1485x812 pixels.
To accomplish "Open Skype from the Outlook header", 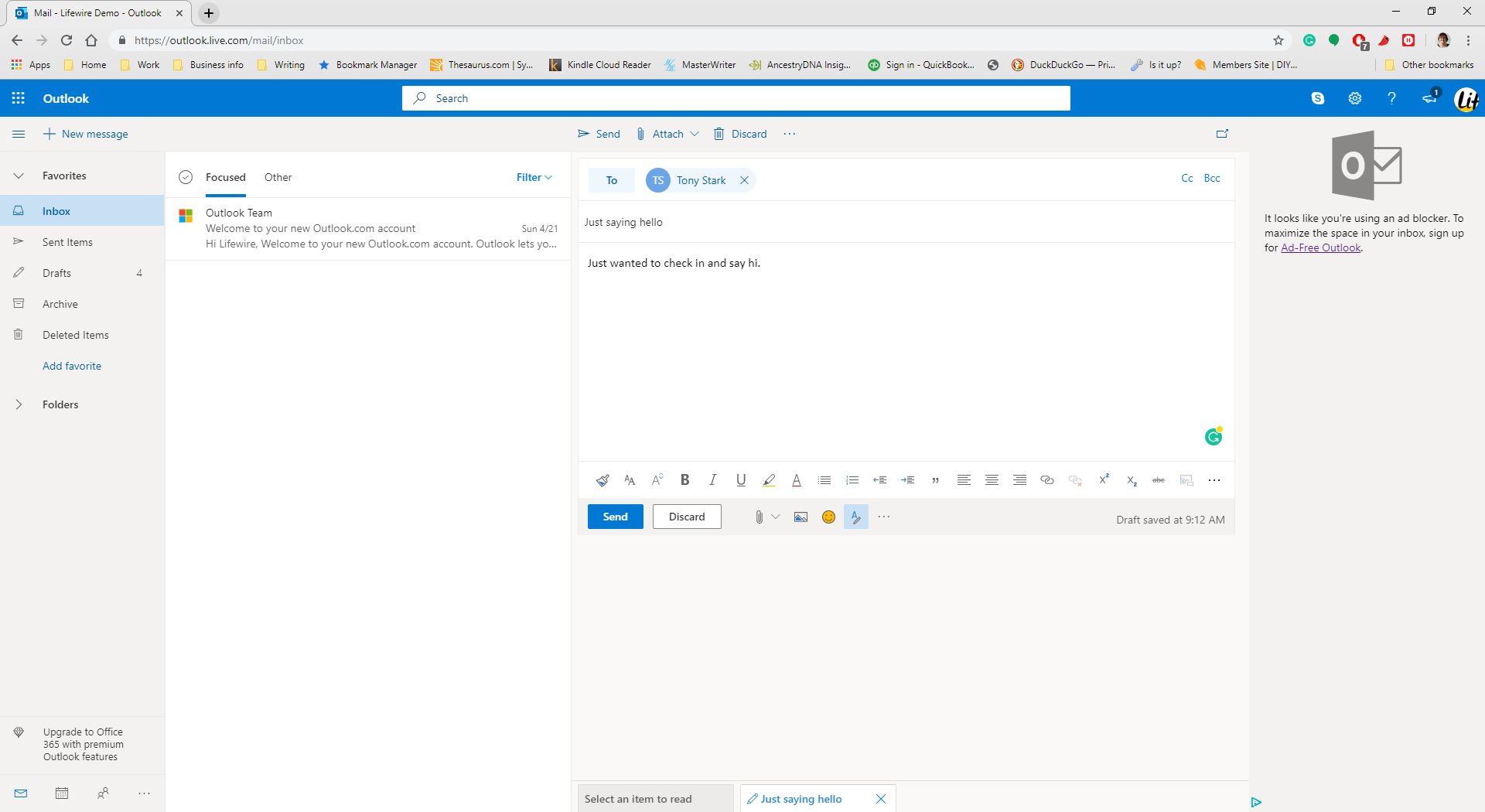I will (1318, 98).
